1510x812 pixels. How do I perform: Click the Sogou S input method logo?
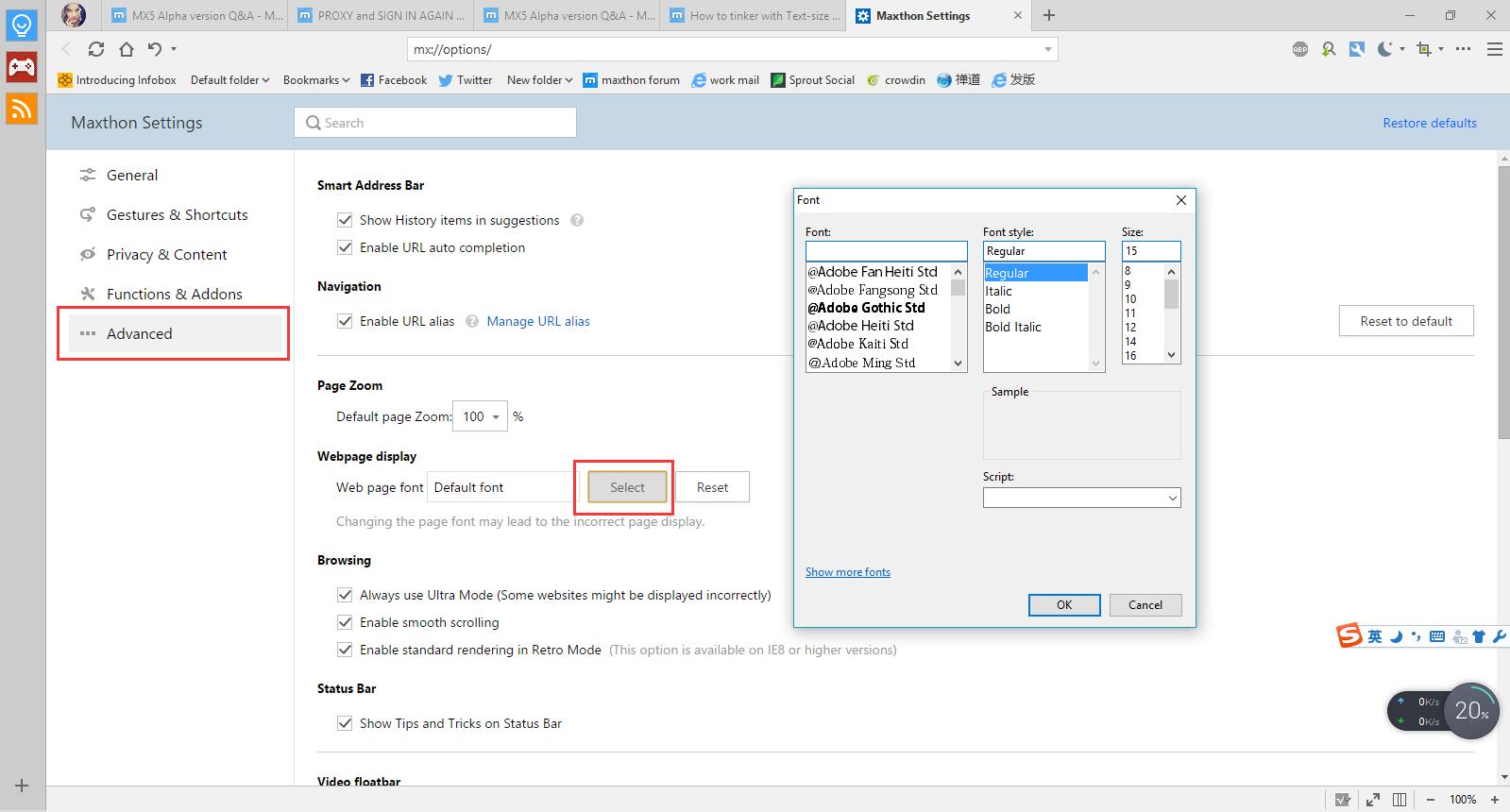pyautogui.click(x=1349, y=635)
